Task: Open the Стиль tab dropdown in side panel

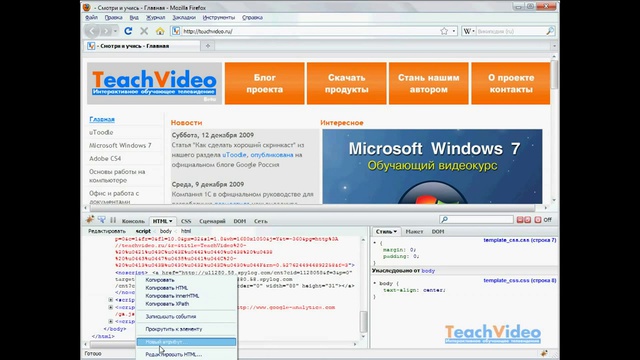Action: (x=395, y=231)
